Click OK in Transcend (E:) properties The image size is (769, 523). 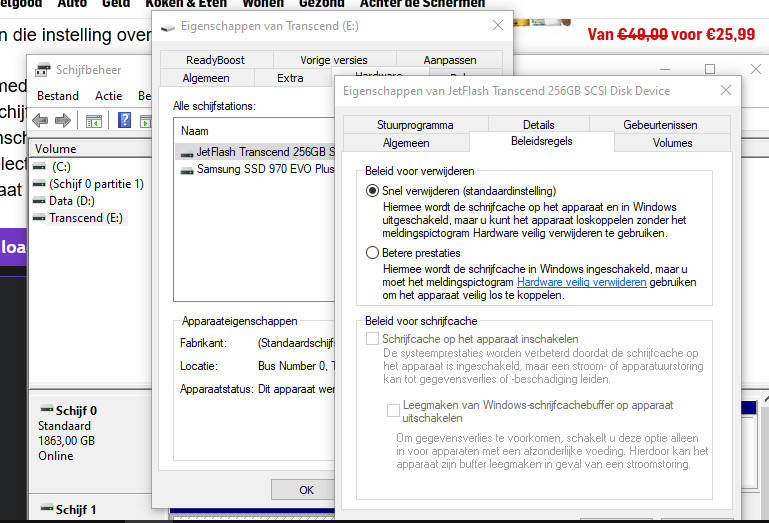(303, 490)
